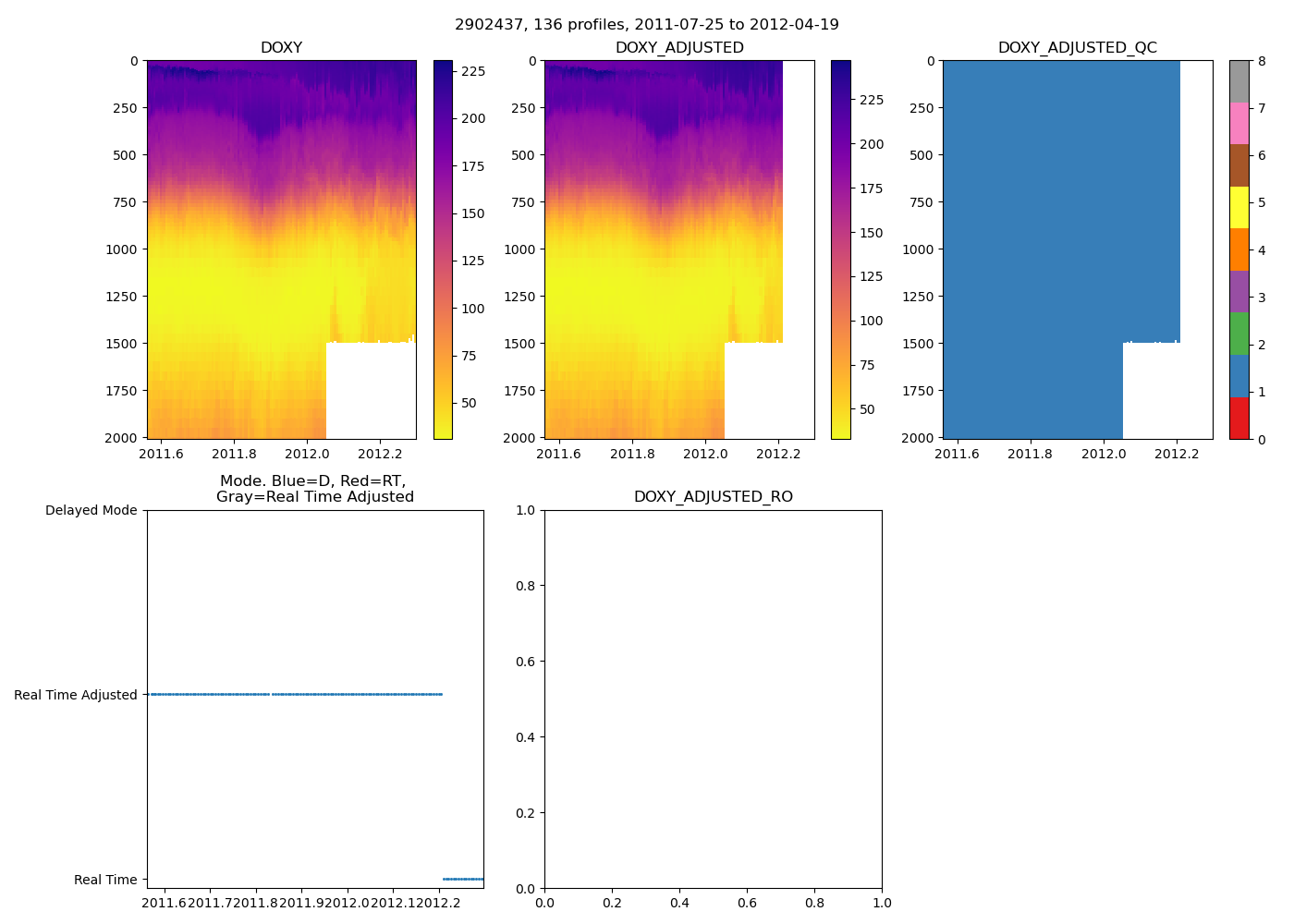
Task: Click the purple QC colorbar segment
Action: pos(1239,292)
